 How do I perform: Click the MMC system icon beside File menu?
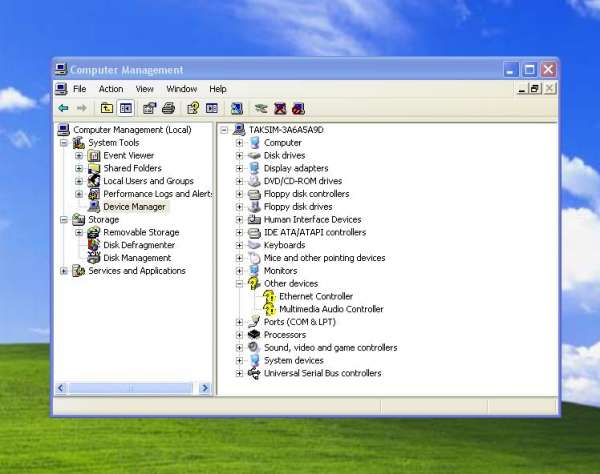[x=61, y=89]
